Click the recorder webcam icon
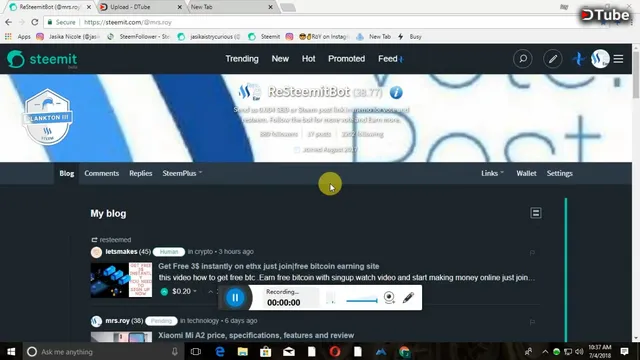640x360 pixels. [x=389, y=298]
